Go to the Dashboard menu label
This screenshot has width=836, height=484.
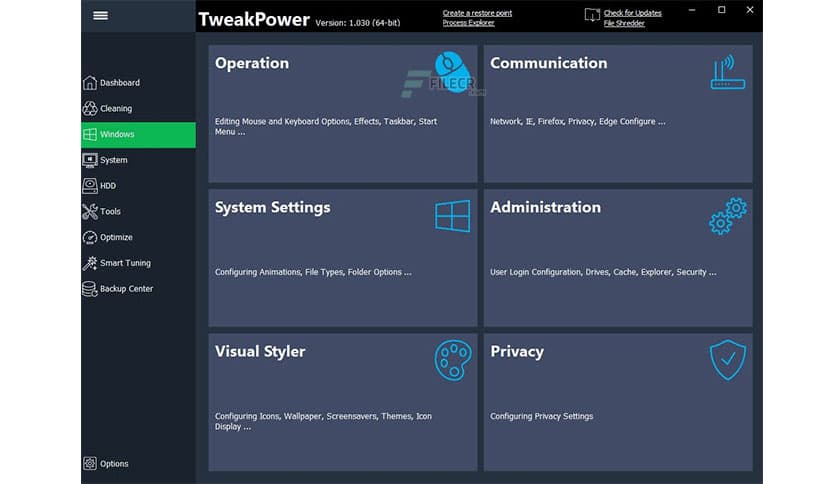[x=120, y=83]
